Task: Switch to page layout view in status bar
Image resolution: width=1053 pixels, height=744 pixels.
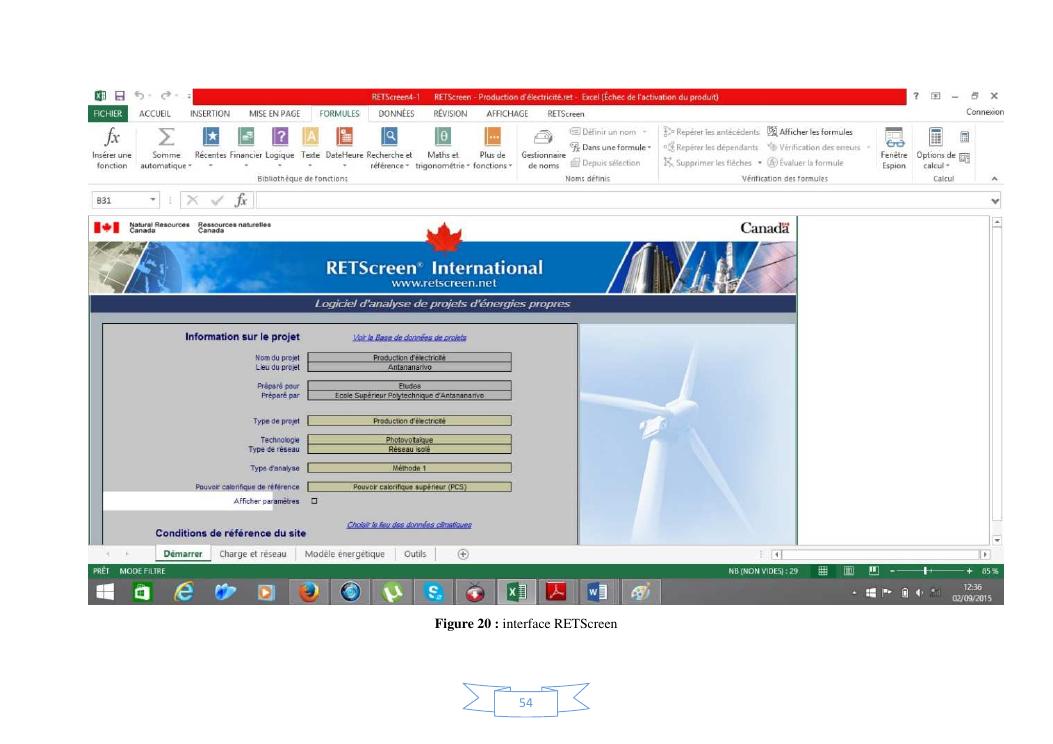Action: click(x=848, y=571)
